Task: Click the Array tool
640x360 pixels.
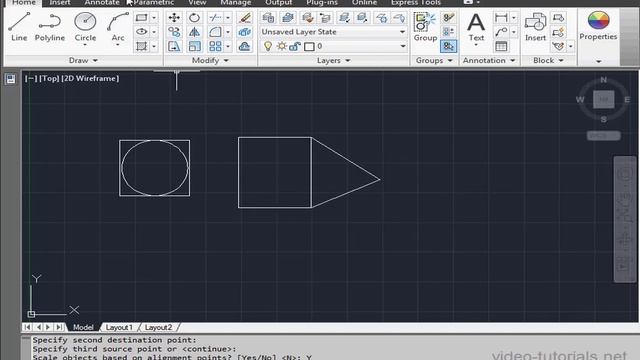Action: tap(215, 46)
